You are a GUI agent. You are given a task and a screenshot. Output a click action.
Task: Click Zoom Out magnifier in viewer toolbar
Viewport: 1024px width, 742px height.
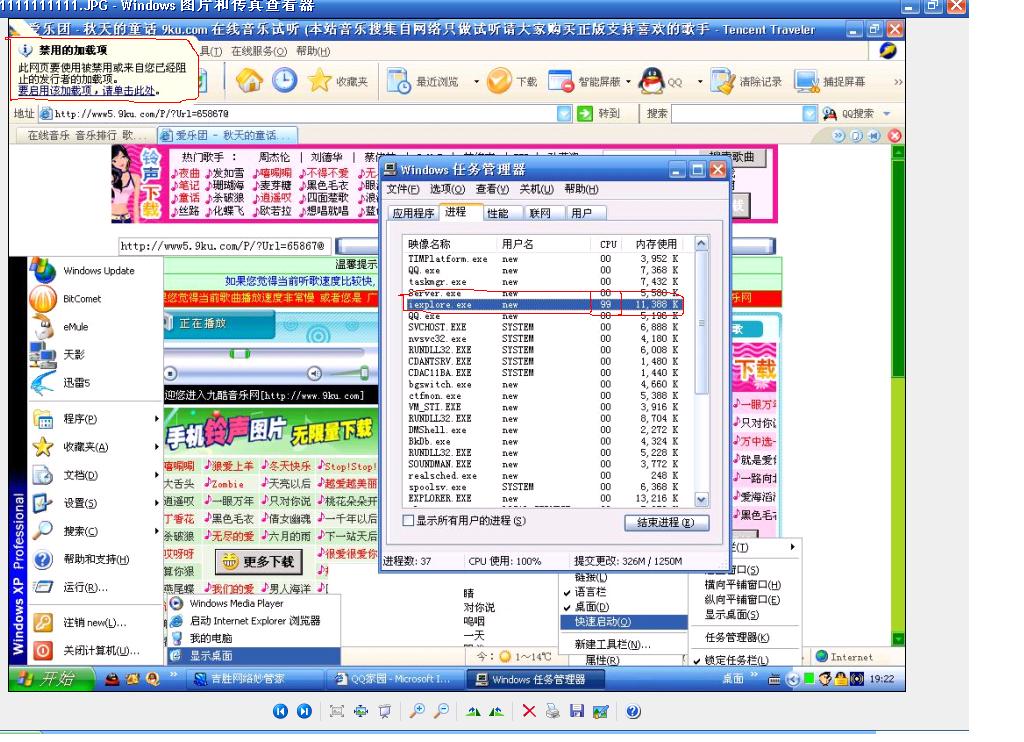[441, 711]
